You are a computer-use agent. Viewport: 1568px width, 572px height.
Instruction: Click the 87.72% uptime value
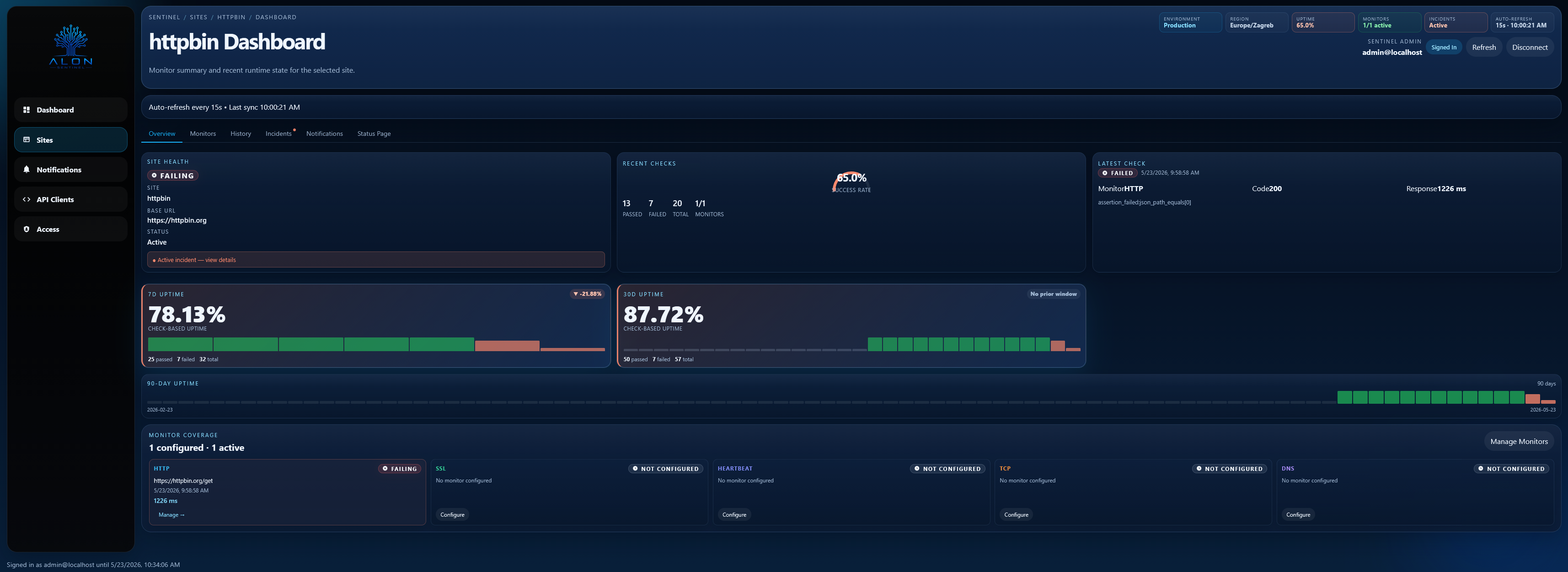[x=663, y=315]
